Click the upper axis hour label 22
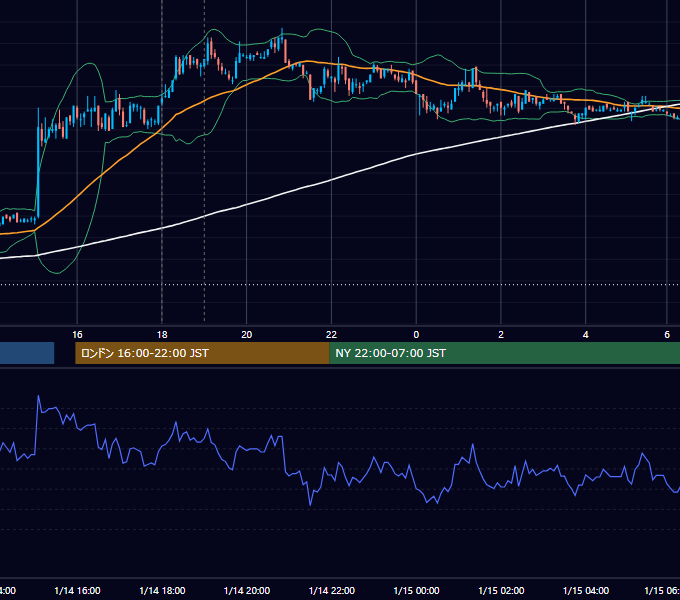This screenshot has height=600, width=680. click(x=331, y=335)
